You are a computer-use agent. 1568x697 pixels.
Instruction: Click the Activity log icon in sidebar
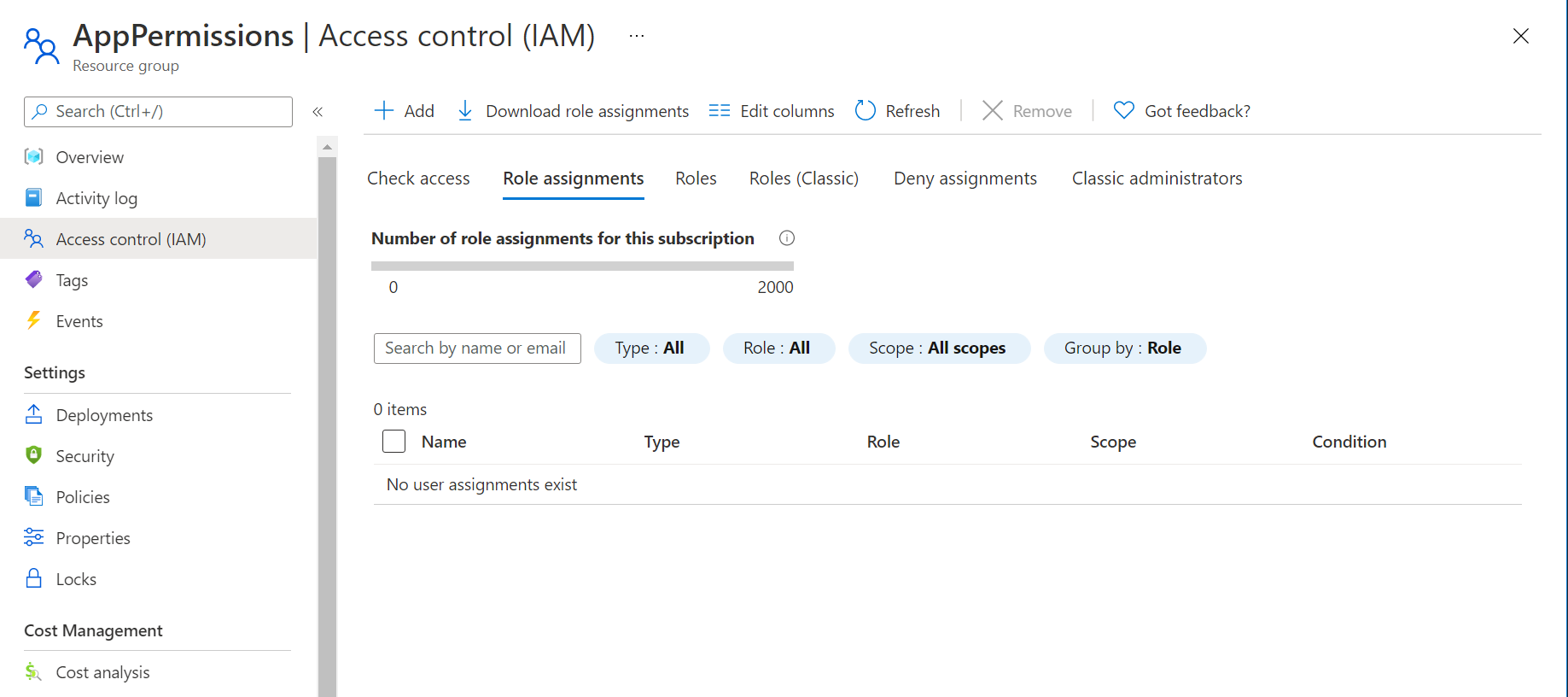point(33,197)
